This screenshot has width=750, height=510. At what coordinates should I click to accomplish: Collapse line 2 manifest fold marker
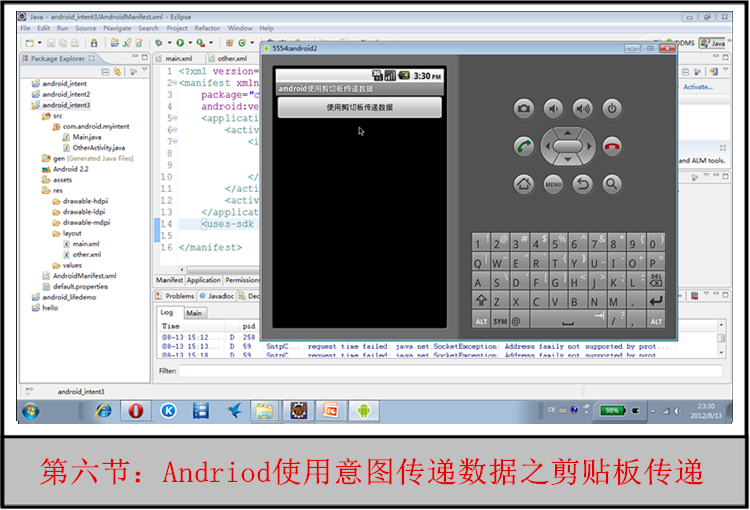point(176,83)
